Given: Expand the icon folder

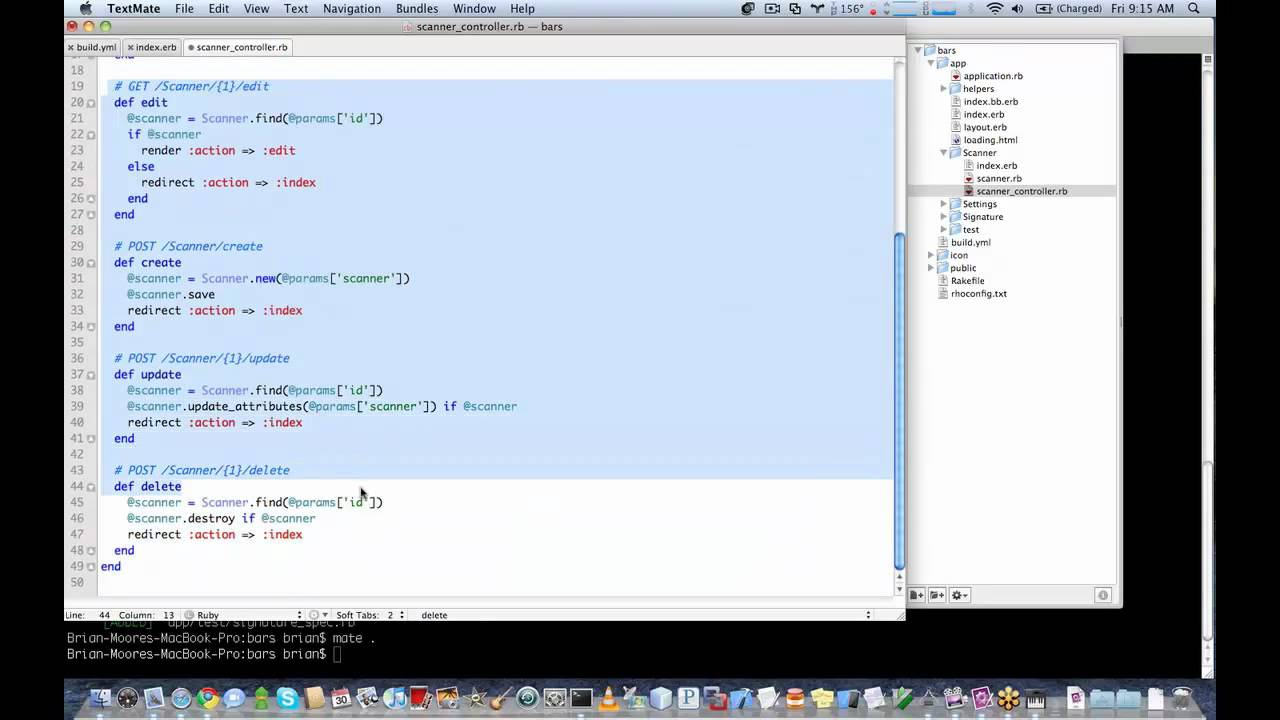Looking at the screenshot, I should 931,255.
